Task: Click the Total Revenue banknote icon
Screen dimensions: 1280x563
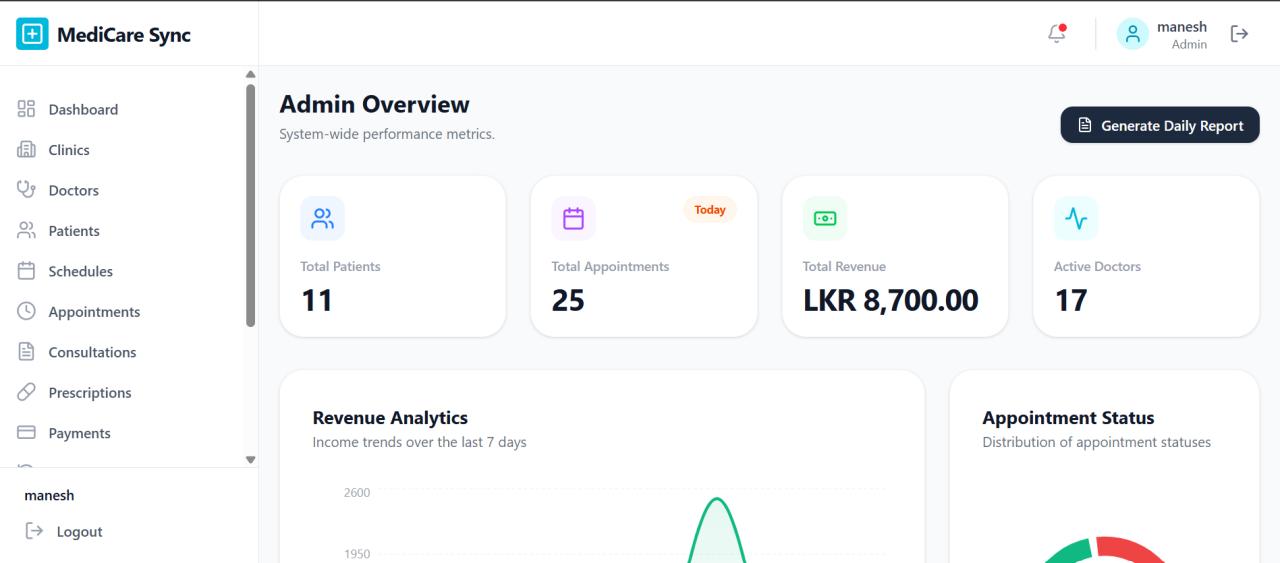Action: [x=824, y=218]
